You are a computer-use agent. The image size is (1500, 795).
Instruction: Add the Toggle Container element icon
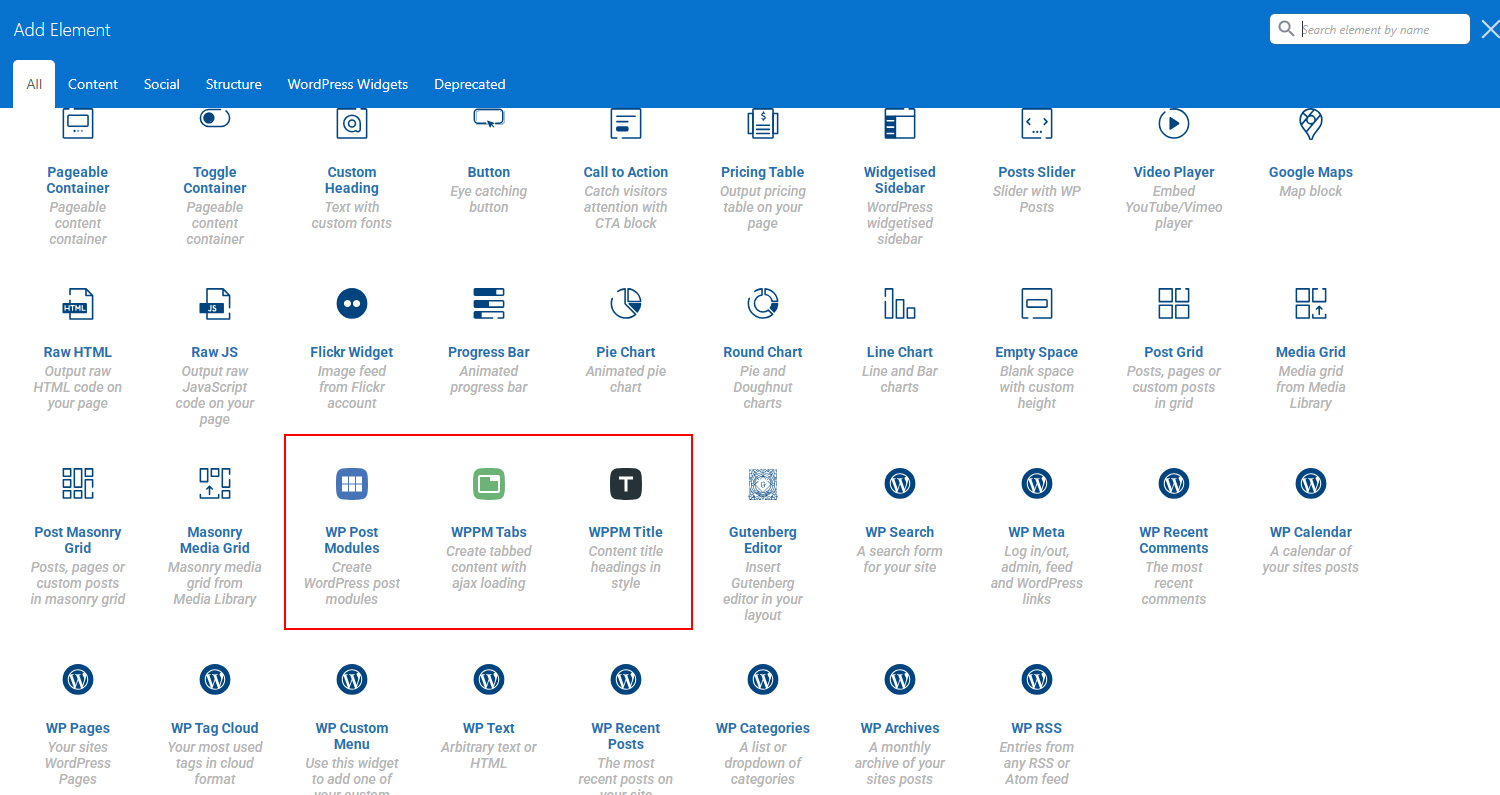215,119
